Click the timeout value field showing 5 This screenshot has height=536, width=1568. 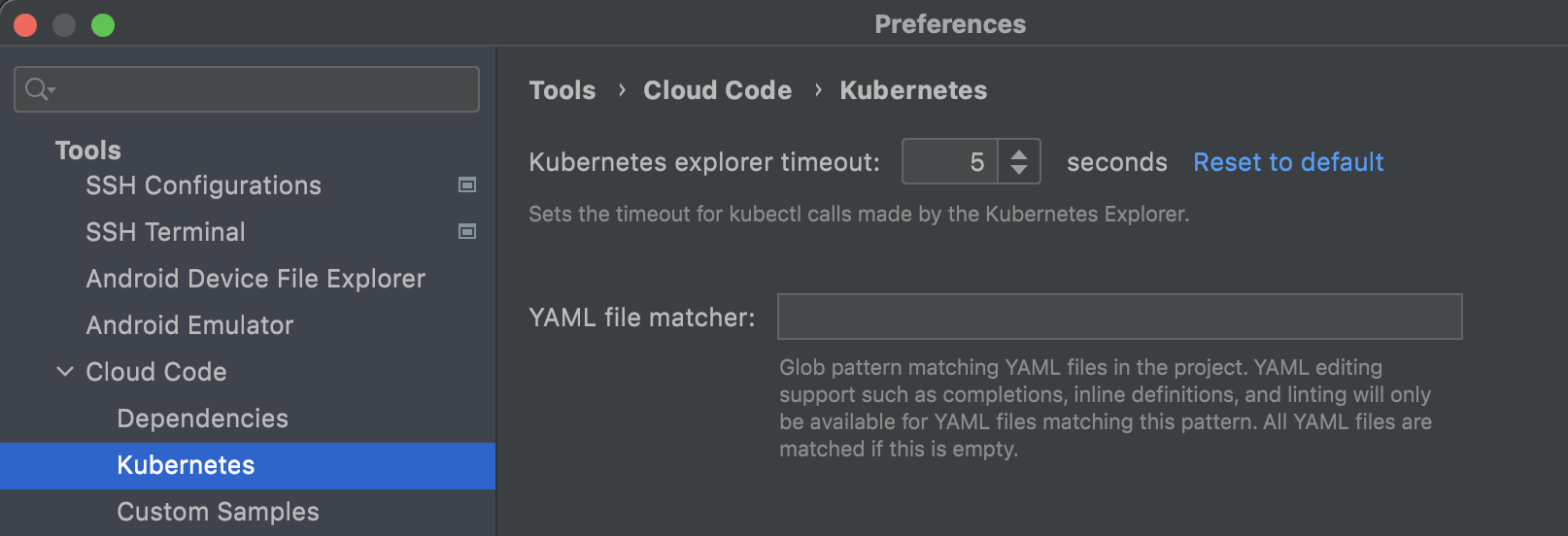point(950,162)
